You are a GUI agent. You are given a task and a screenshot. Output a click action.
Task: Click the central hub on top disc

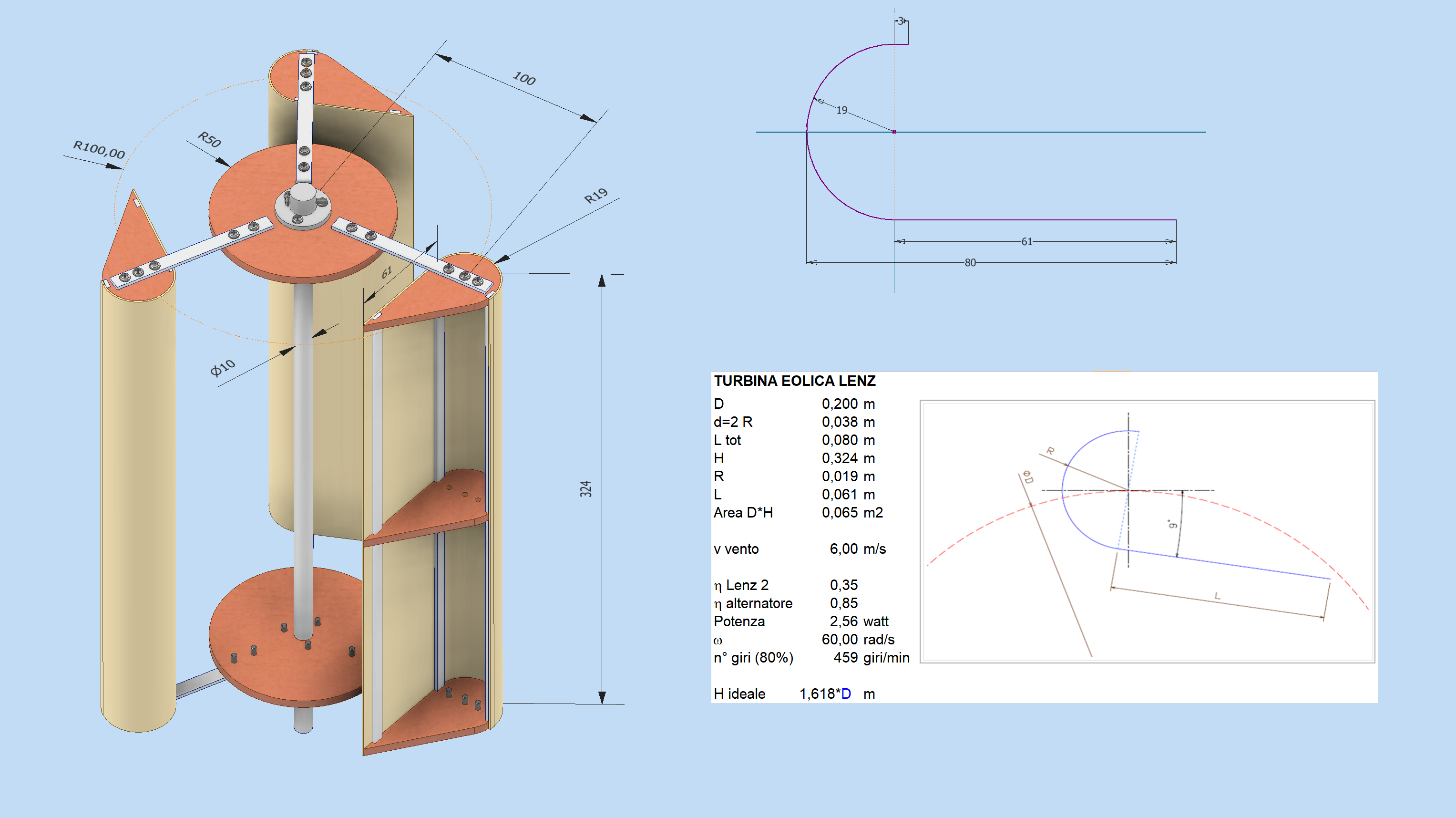[x=303, y=204]
